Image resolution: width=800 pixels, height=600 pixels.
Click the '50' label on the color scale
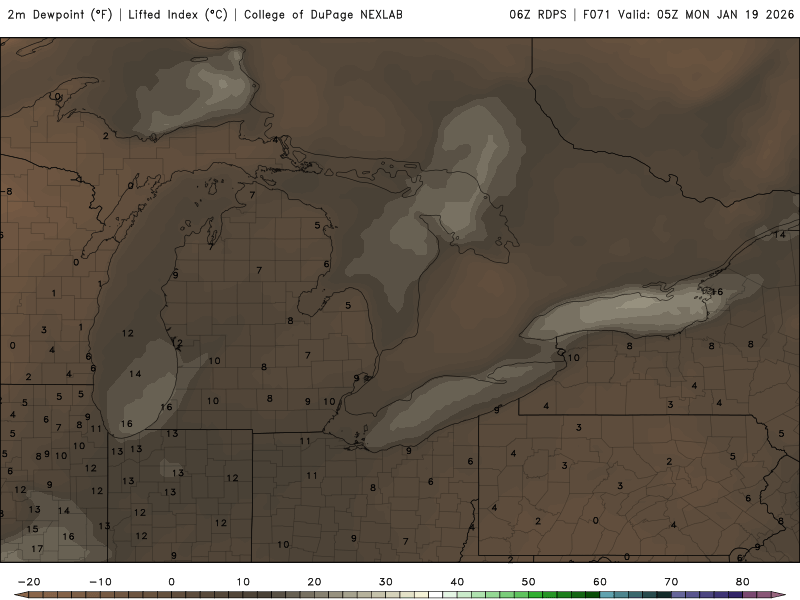point(529,582)
